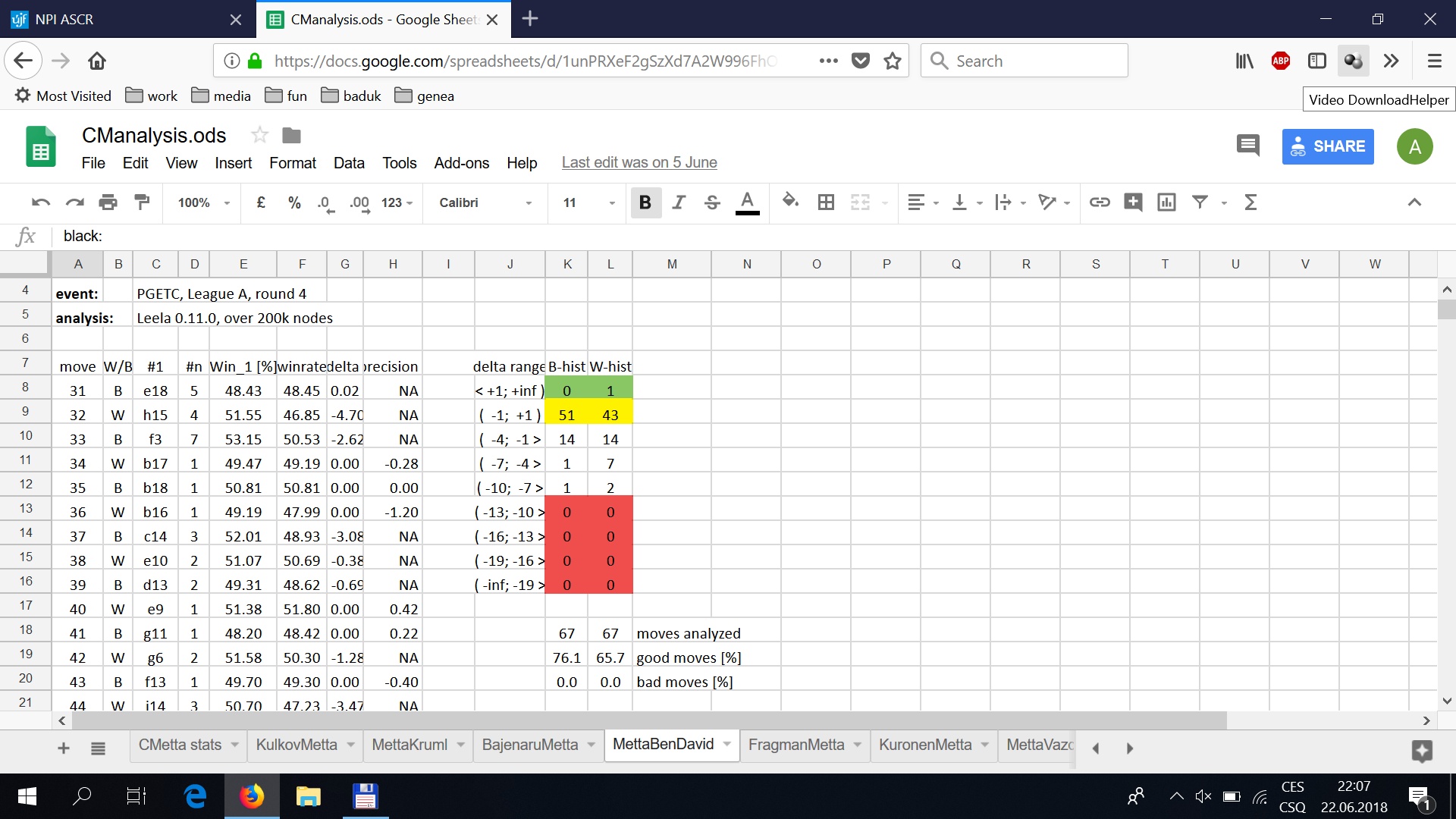Click the Help menu item
The height and width of the screenshot is (819, 1456).
pyautogui.click(x=521, y=162)
